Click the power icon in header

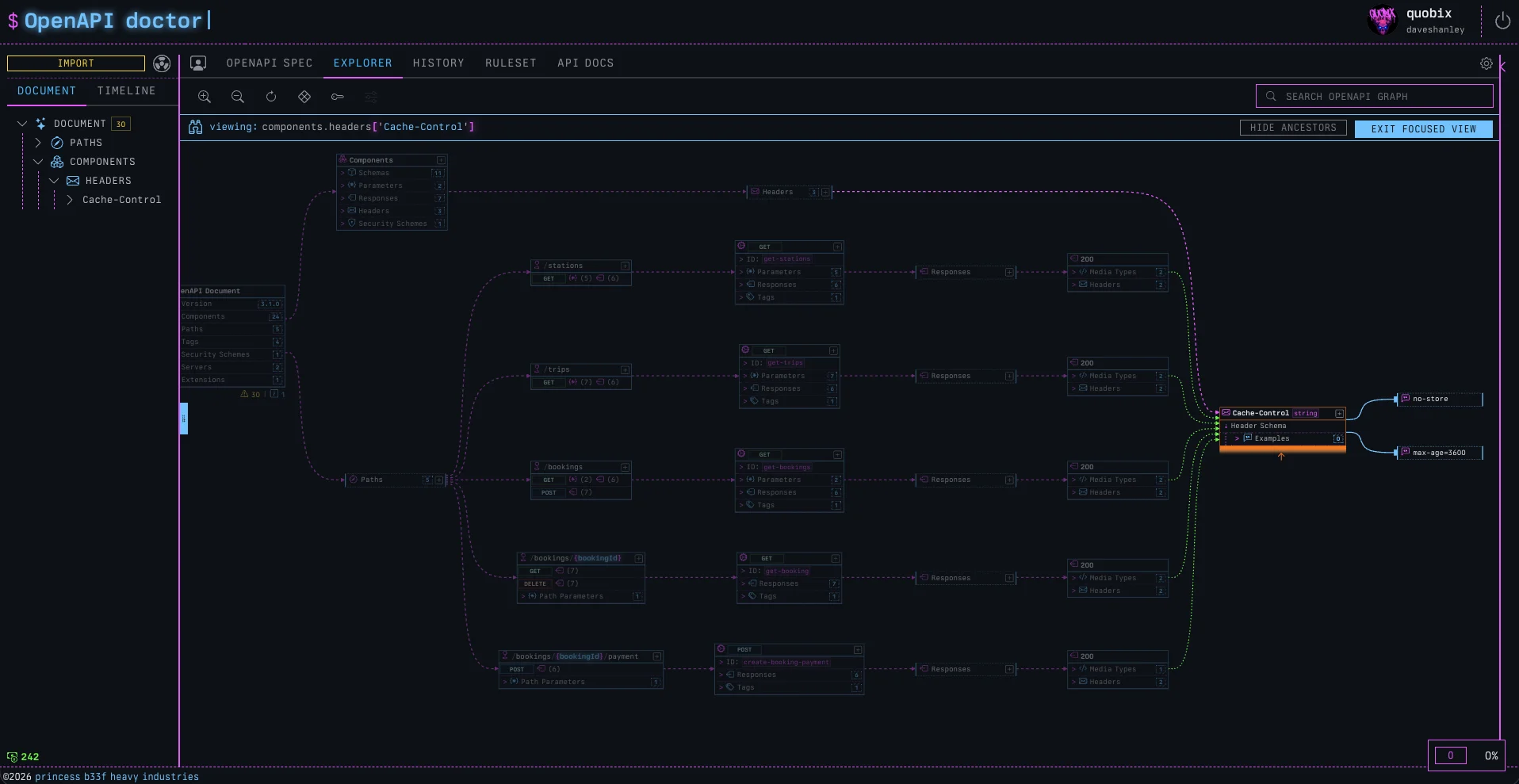(x=1502, y=21)
